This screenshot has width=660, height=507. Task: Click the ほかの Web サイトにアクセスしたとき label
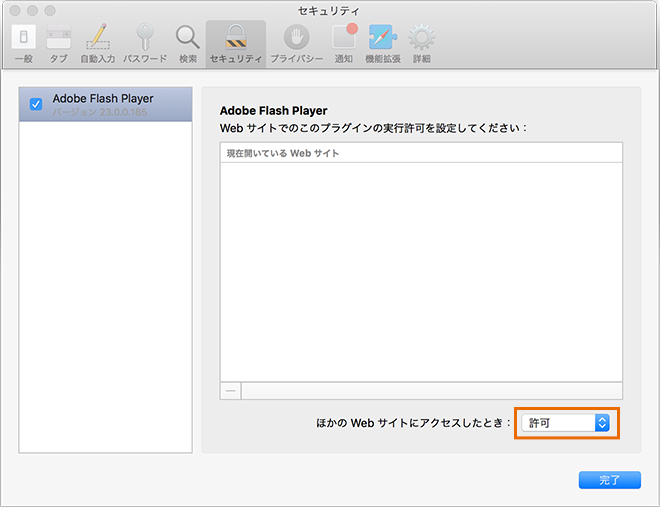tap(413, 423)
